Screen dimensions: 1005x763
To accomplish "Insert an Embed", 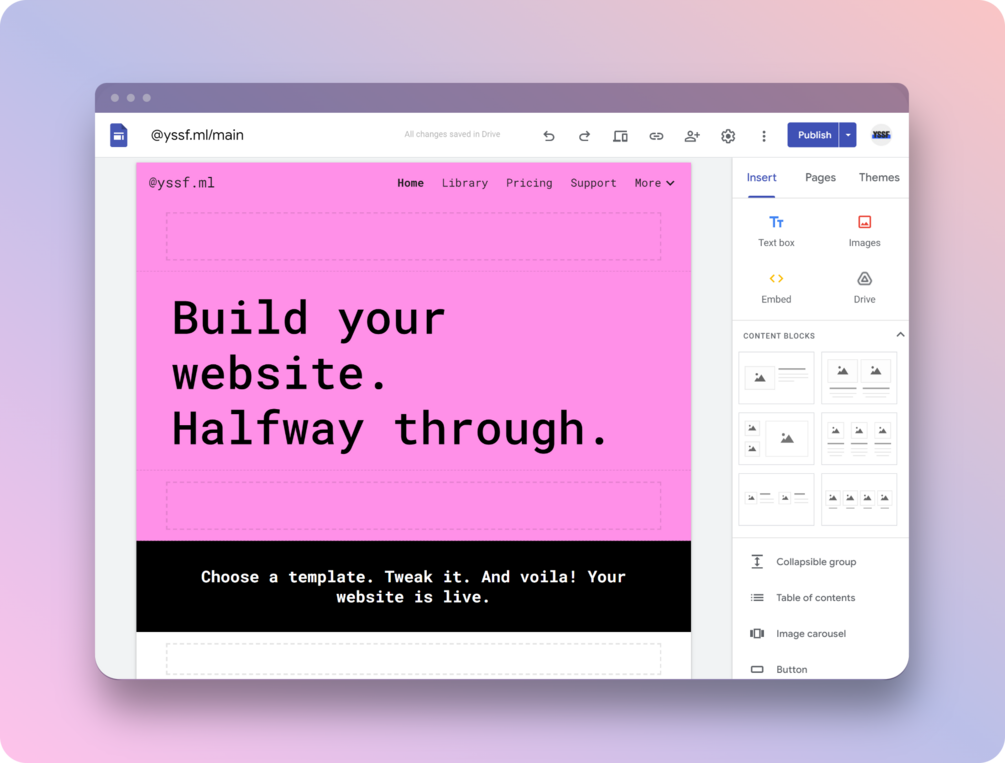I will coord(776,289).
